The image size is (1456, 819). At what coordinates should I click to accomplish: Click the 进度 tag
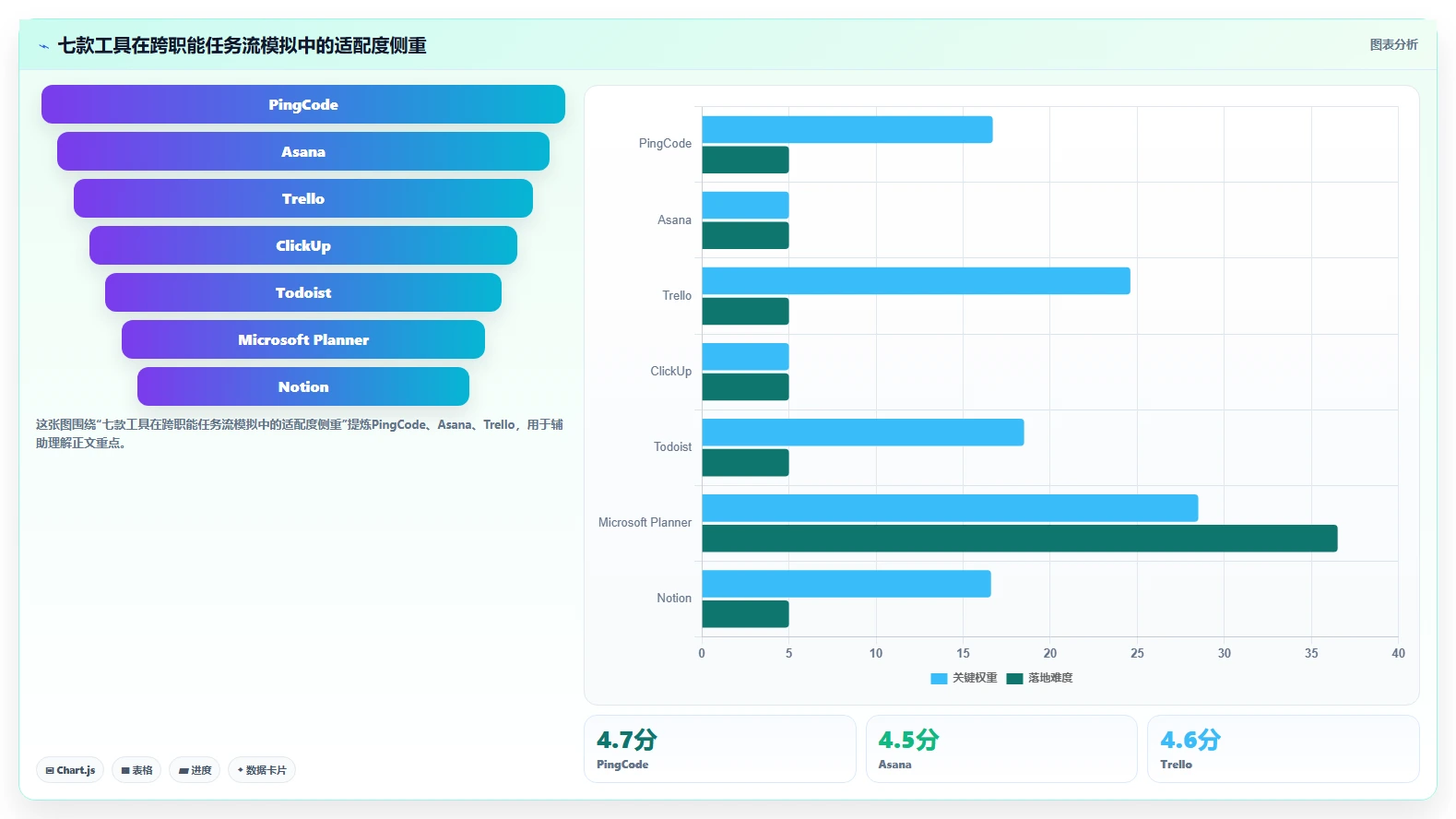pos(195,770)
